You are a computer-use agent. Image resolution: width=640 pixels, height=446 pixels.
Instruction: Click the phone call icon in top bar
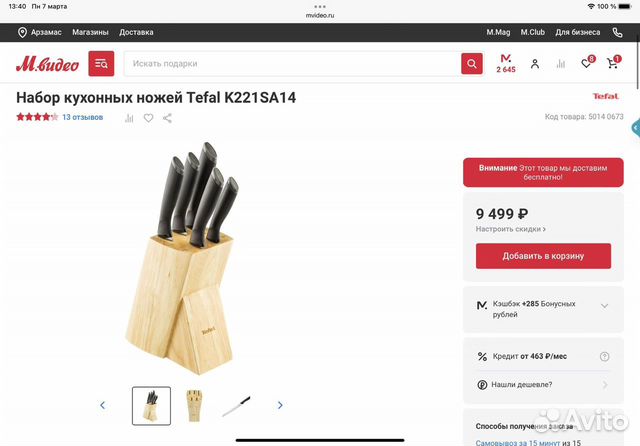tap(617, 32)
